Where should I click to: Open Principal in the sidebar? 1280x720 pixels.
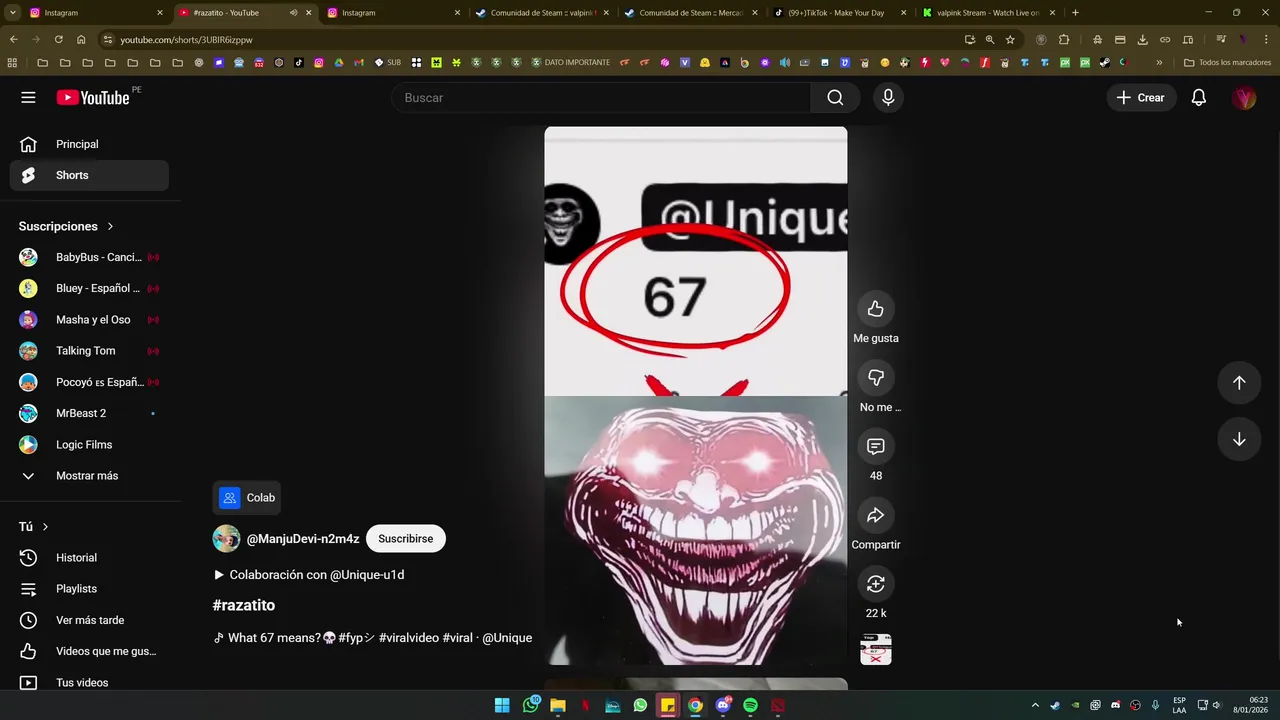click(89, 144)
